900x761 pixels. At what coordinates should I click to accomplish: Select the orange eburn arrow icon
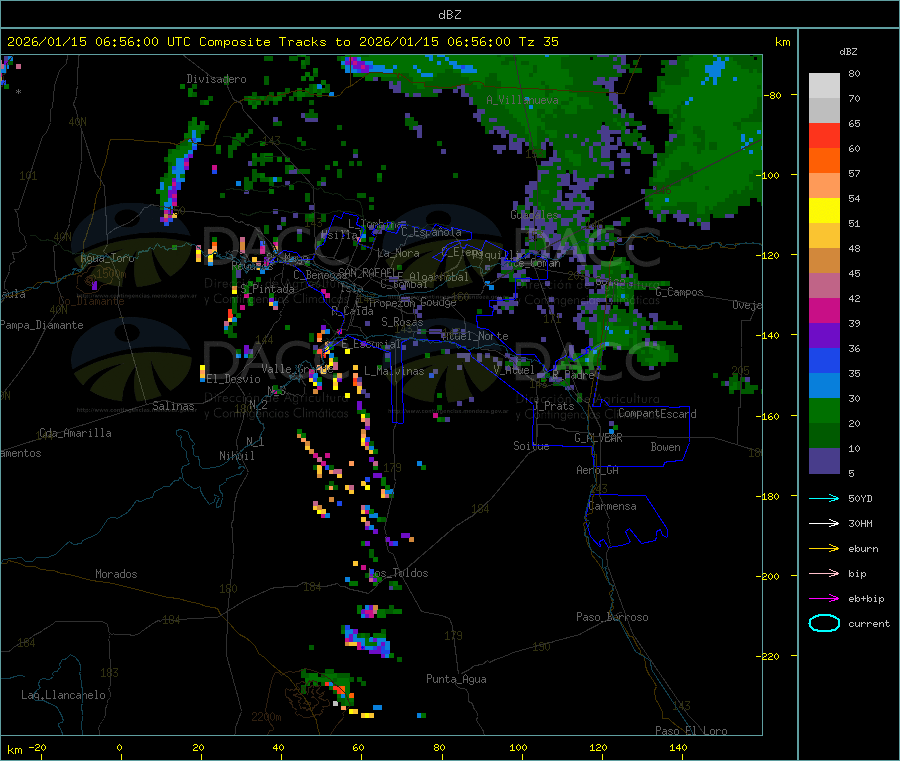point(824,548)
